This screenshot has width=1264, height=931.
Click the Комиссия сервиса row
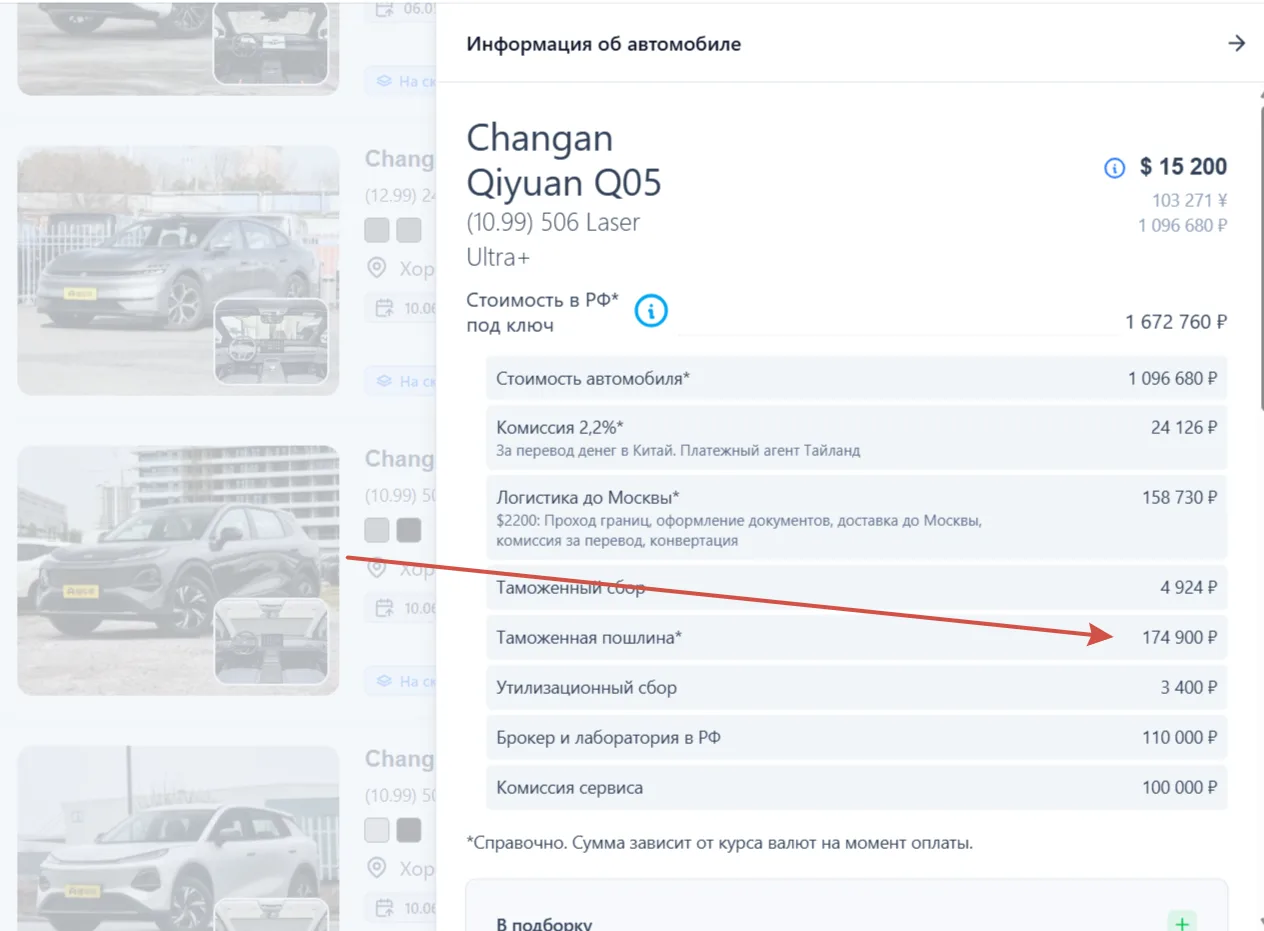click(857, 788)
